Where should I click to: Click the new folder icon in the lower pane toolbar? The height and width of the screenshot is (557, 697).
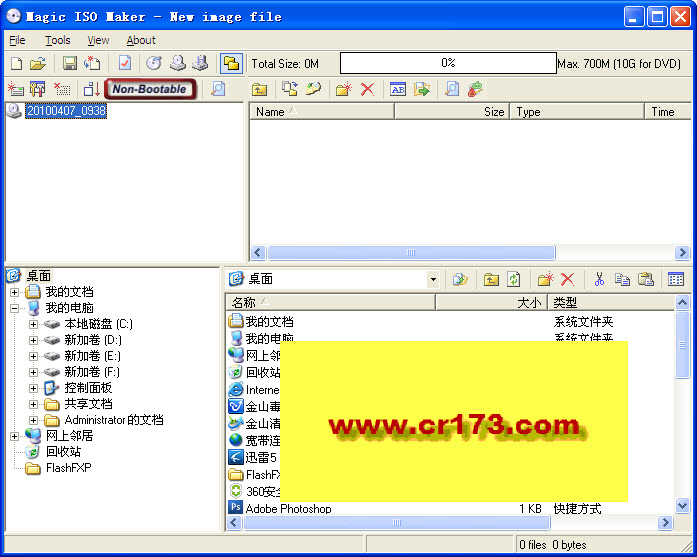click(x=545, y=279)
